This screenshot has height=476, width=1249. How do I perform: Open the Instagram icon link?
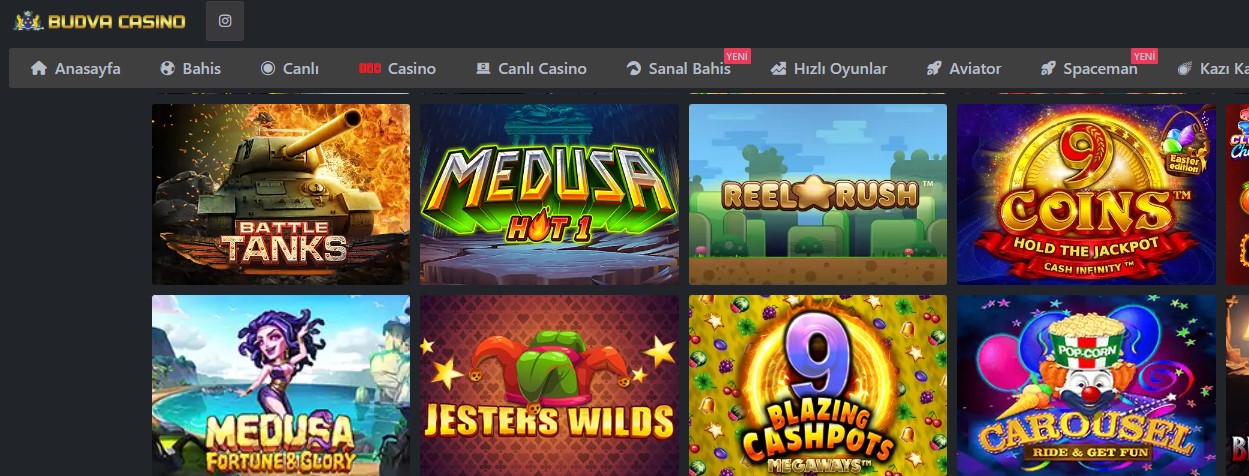point(225,21)
